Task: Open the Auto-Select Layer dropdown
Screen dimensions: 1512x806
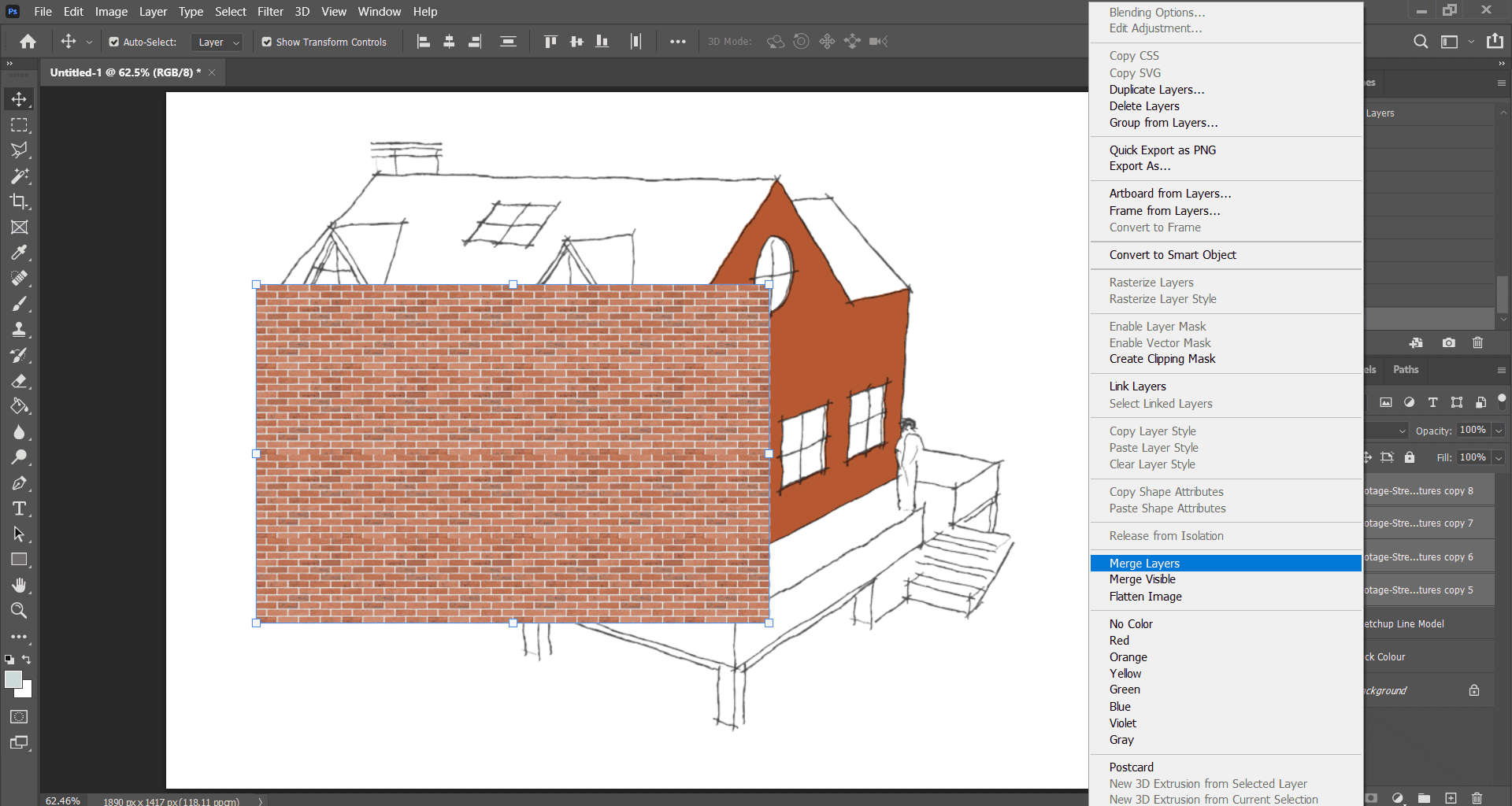Action: [219, 43]
